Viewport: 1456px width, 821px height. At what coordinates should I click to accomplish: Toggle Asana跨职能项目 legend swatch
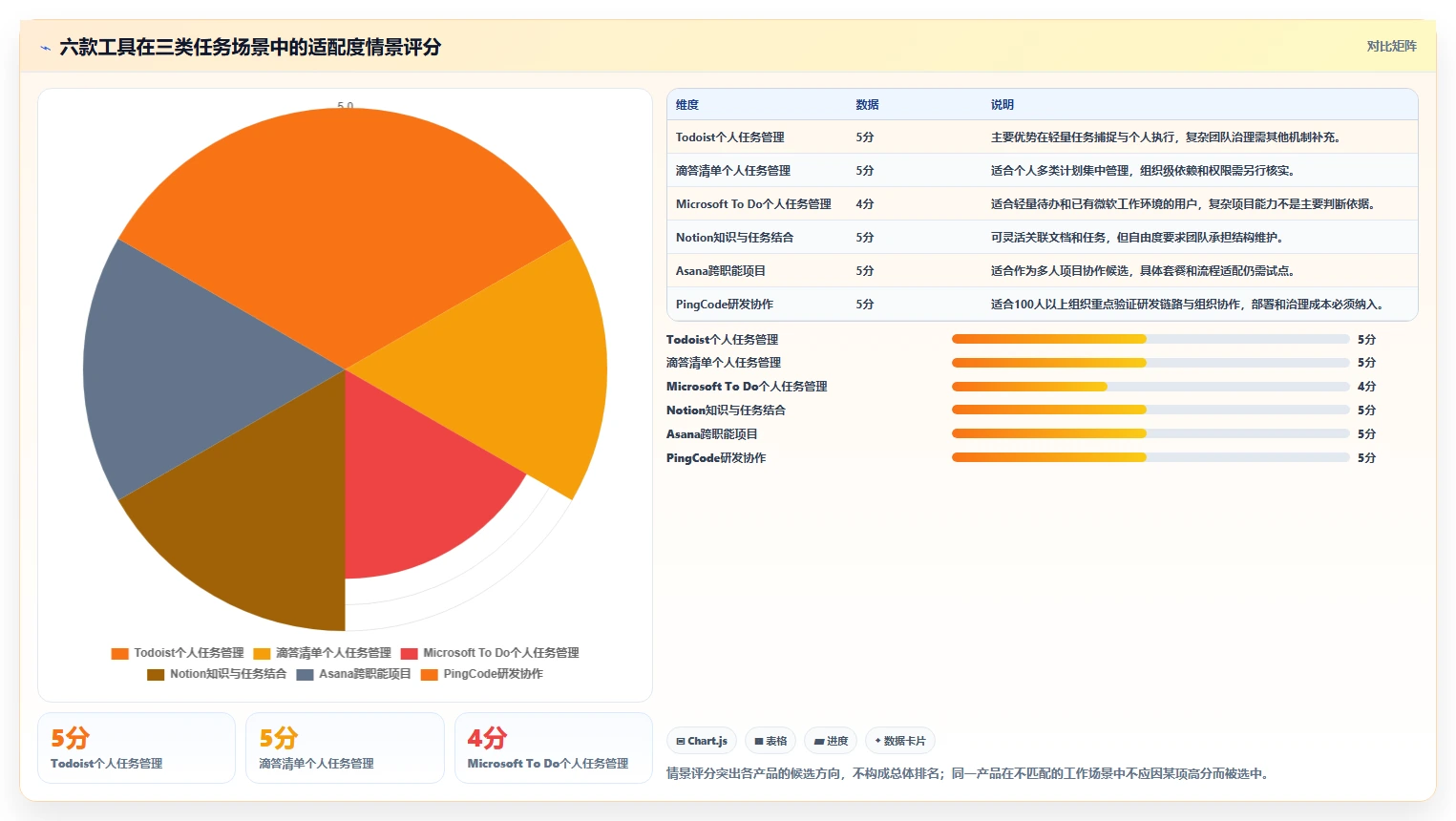coord(305,674)
